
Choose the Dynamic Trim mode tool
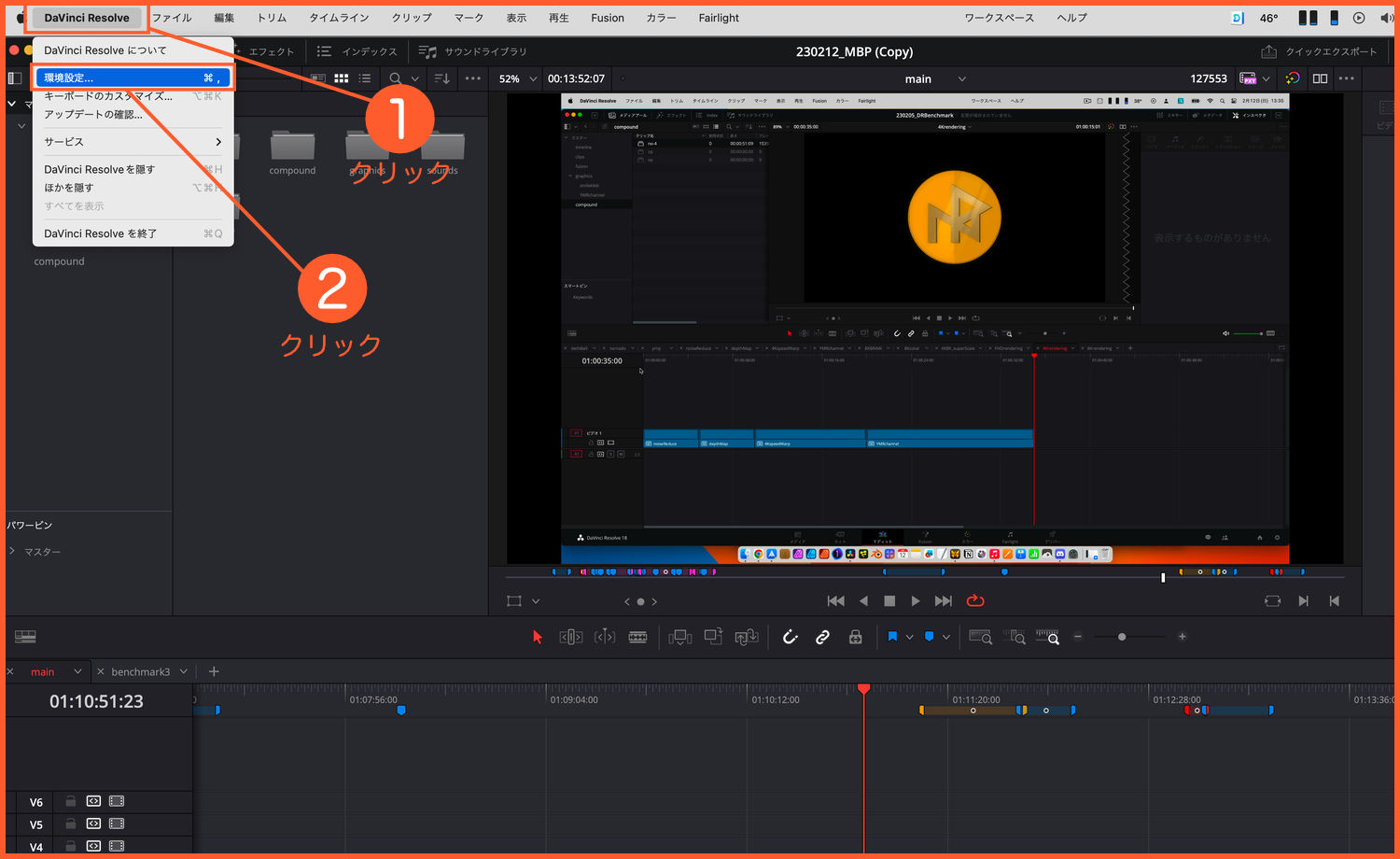[605, 637]
